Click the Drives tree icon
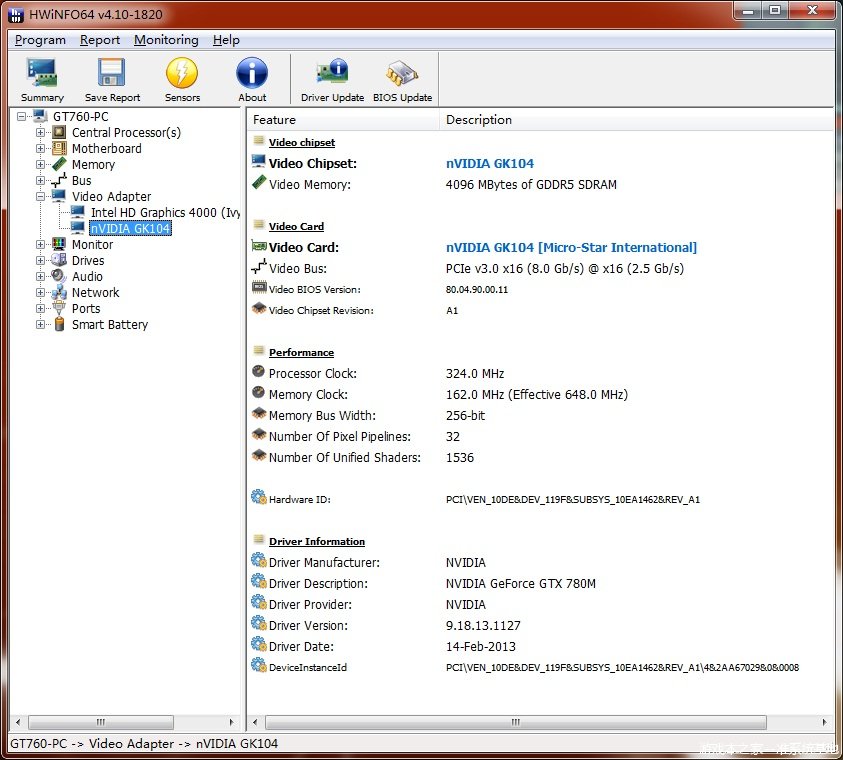Screen dimensions: 843x760 (59, 260)
